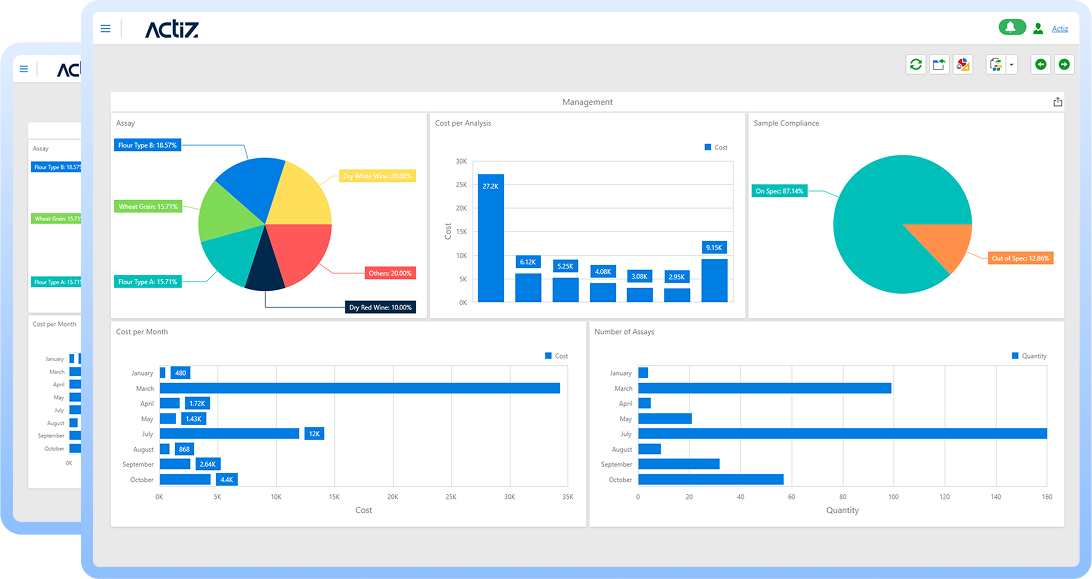1092x579 pixels.
Task: Export dashboard via Management share icon
Action: [1058, 102]
